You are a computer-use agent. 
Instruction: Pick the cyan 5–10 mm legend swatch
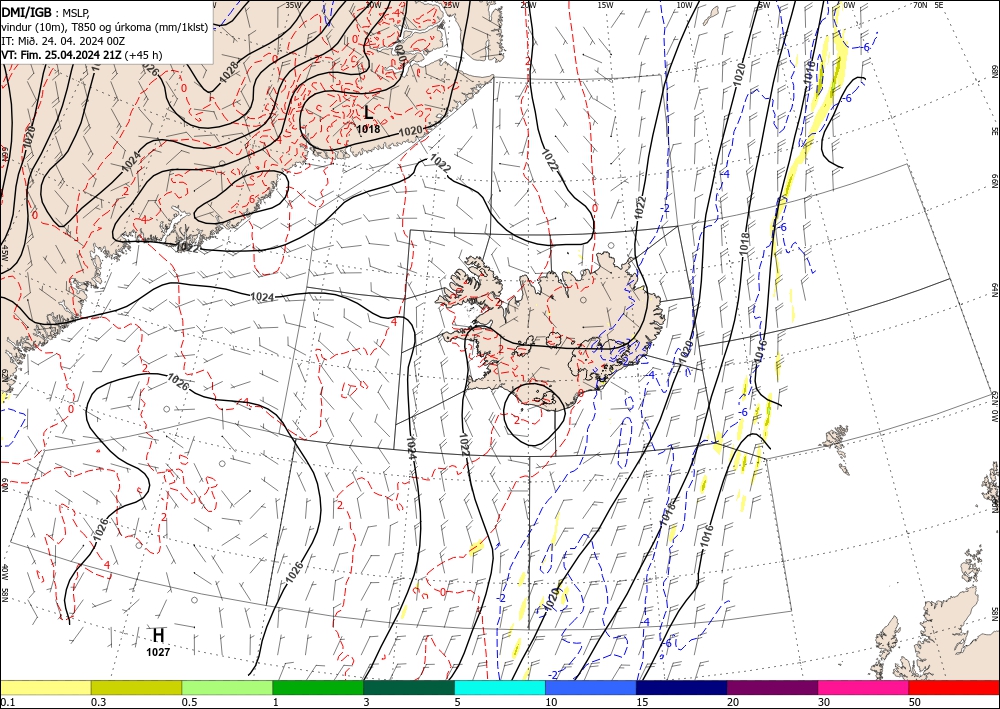[500, 687]
